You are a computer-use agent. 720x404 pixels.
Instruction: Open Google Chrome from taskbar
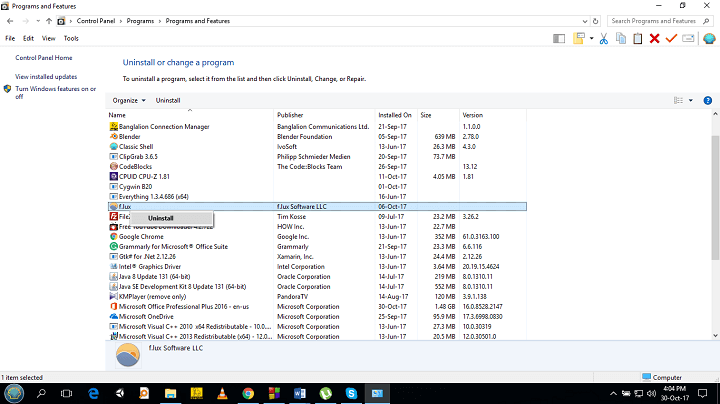[248, 393]
